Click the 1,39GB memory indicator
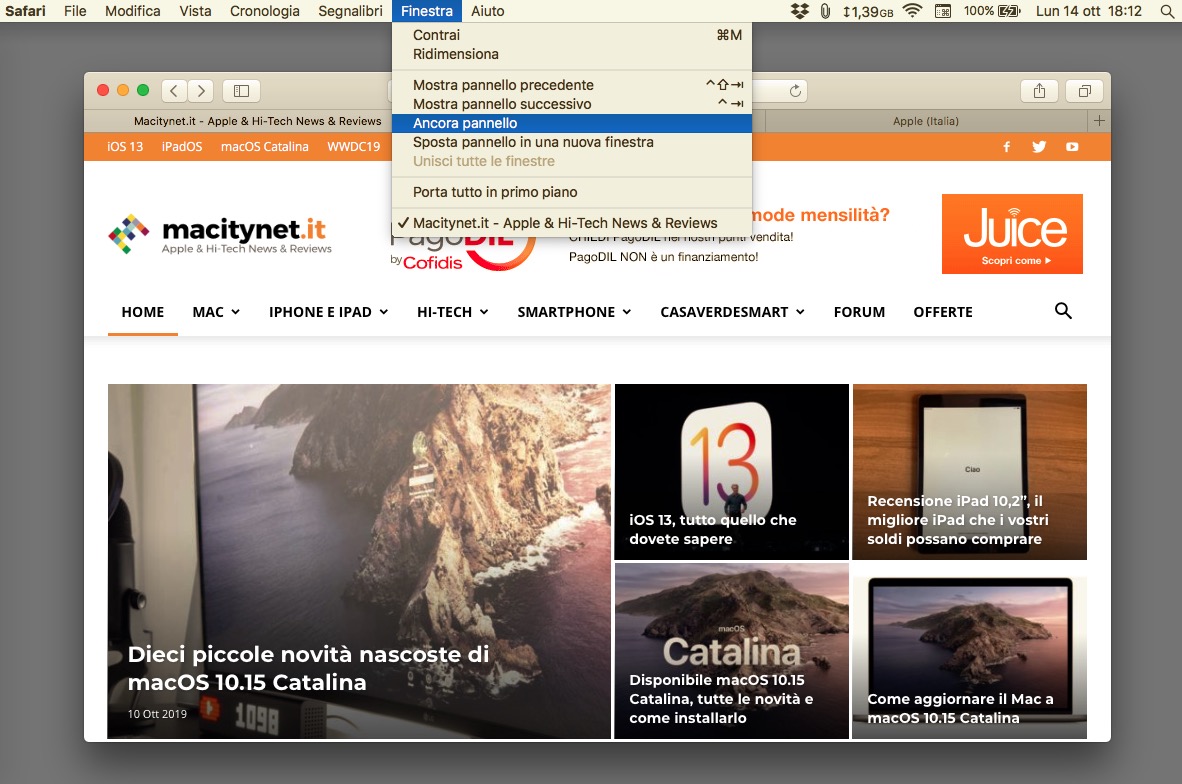Image resolution: width=1182 pixels, height=784 pixels. click(868, 11)
